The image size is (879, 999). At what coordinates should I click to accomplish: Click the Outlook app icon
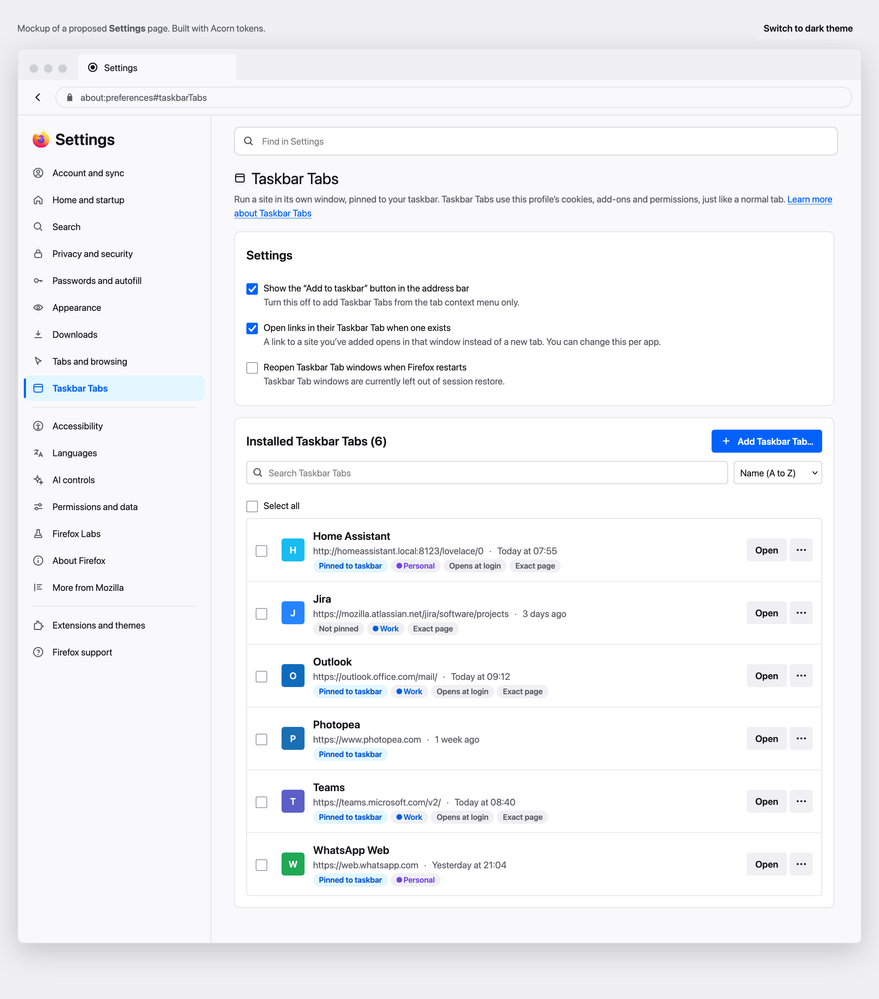[x=293, y=676]
